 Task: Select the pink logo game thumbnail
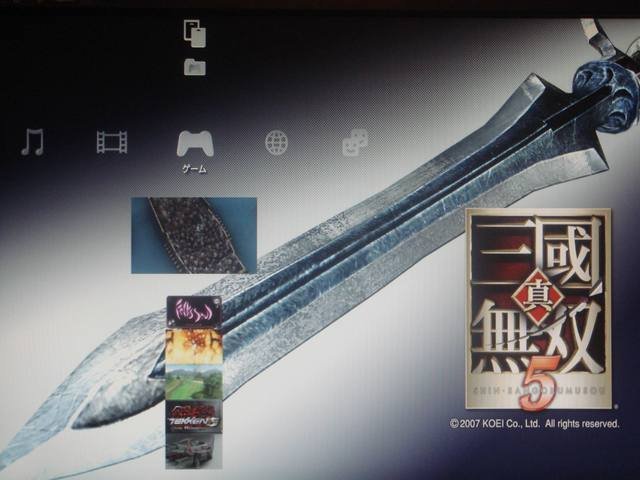click(194, 312)
